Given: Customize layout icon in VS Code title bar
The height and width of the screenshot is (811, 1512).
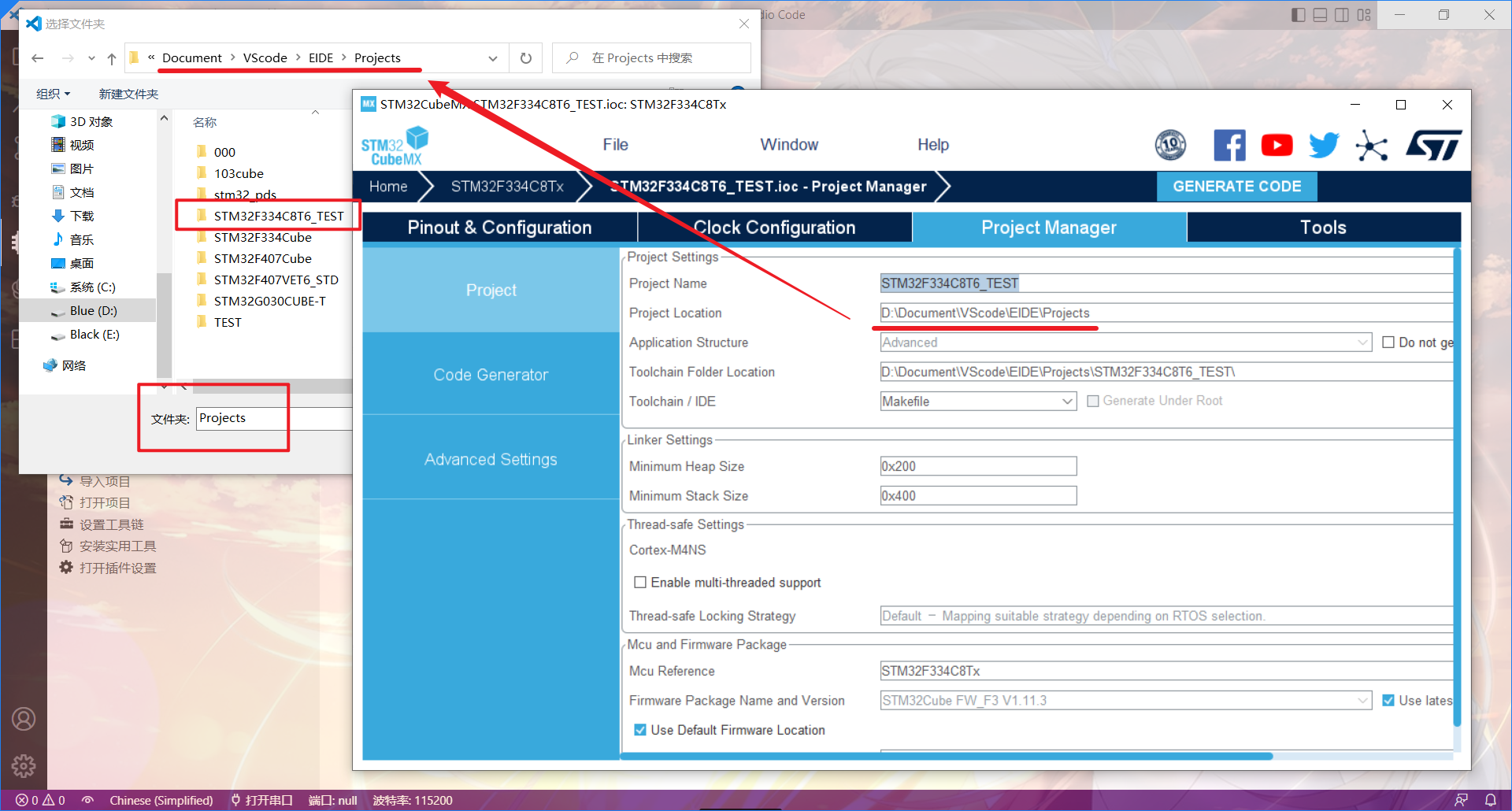Looking at the screenshot, I should pyautogui.click(x=1365, y=15).
